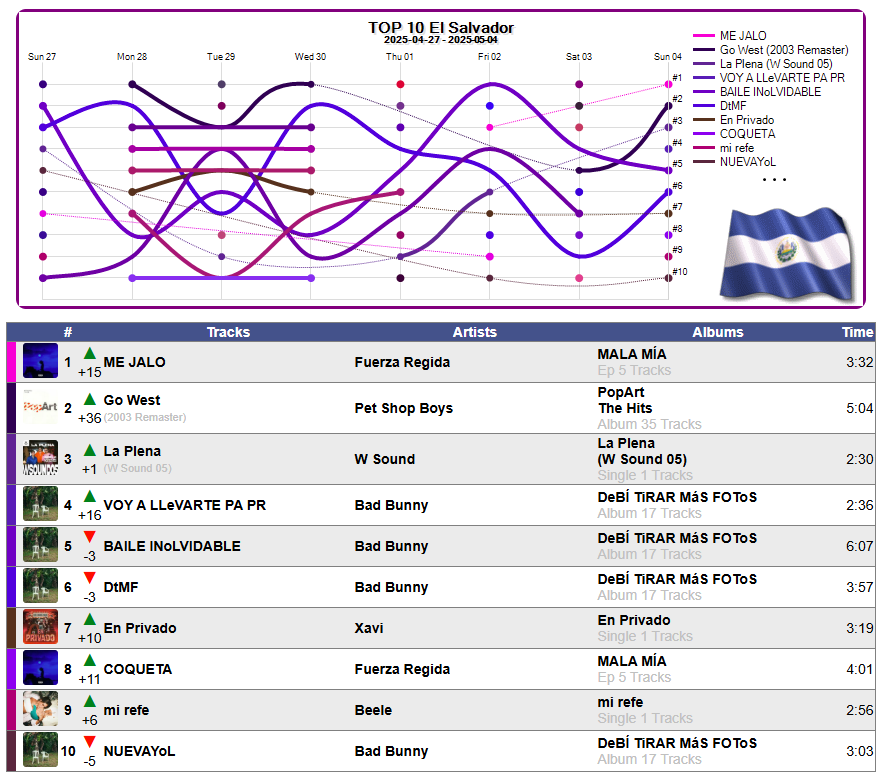Open the VOY A LLeVARTE PA PR track title
The width and height of the screenshot is (881, 777).
pyautogui.click(x=185, y=505)
